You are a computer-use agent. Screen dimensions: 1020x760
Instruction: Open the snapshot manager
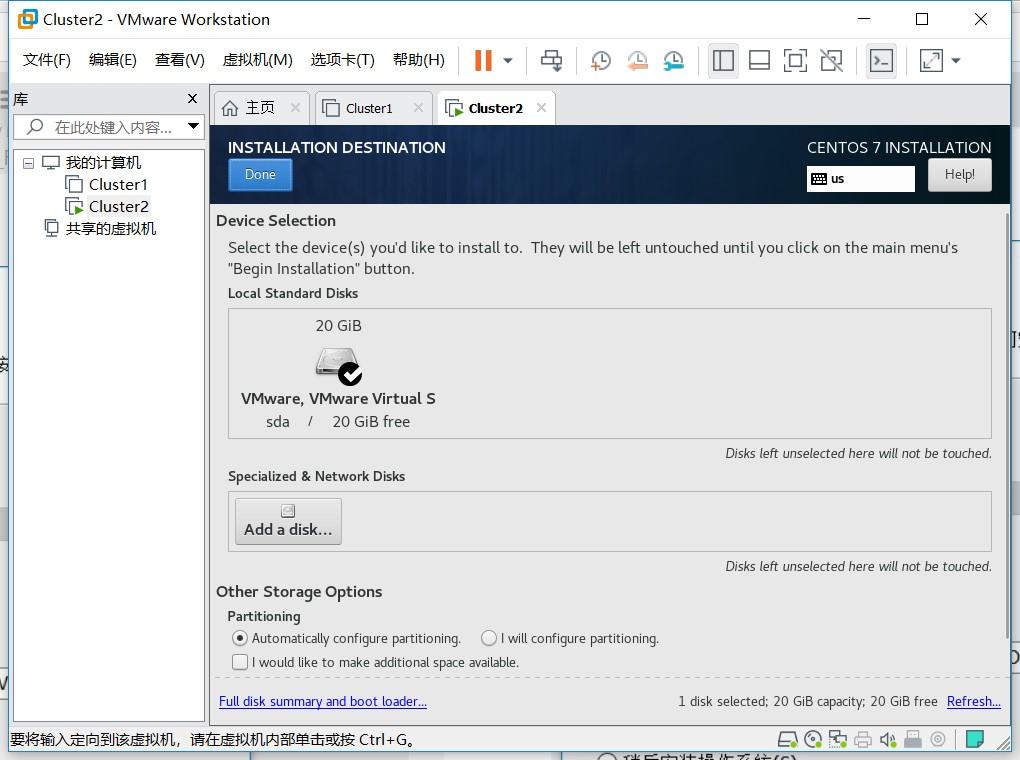click(674, 61)
